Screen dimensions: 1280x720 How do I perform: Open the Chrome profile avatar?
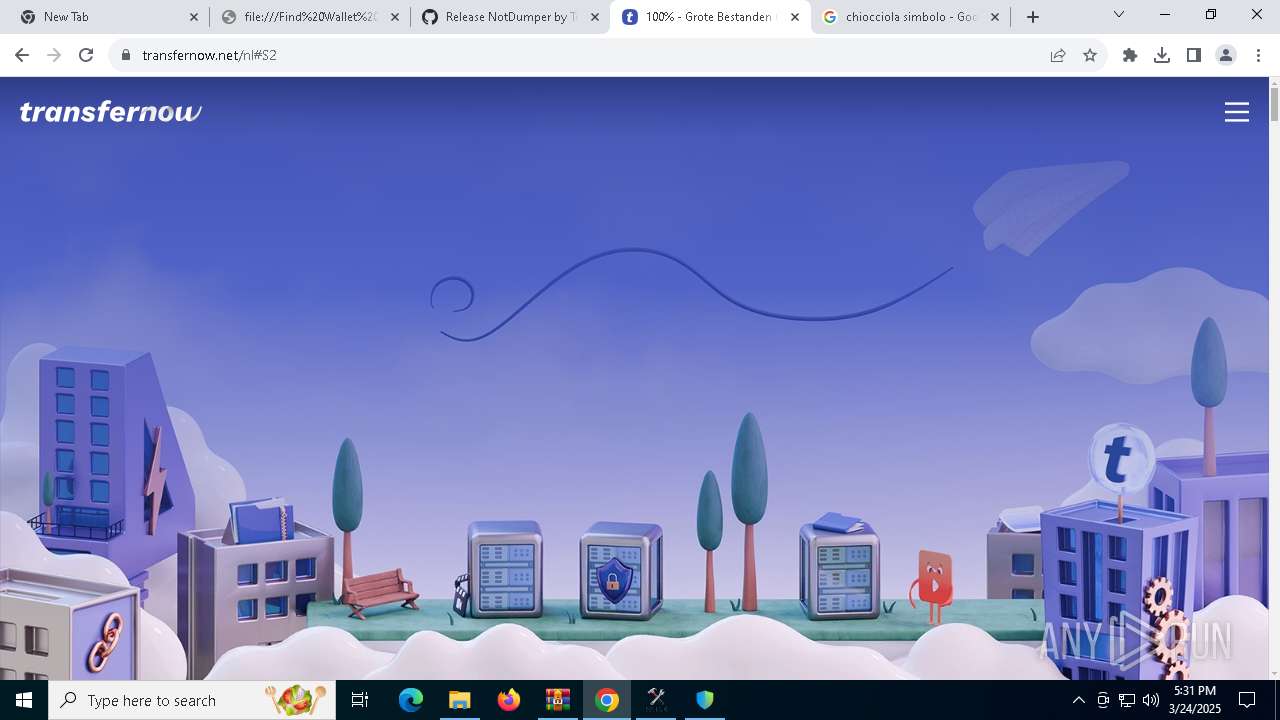tap(1226, 55)
